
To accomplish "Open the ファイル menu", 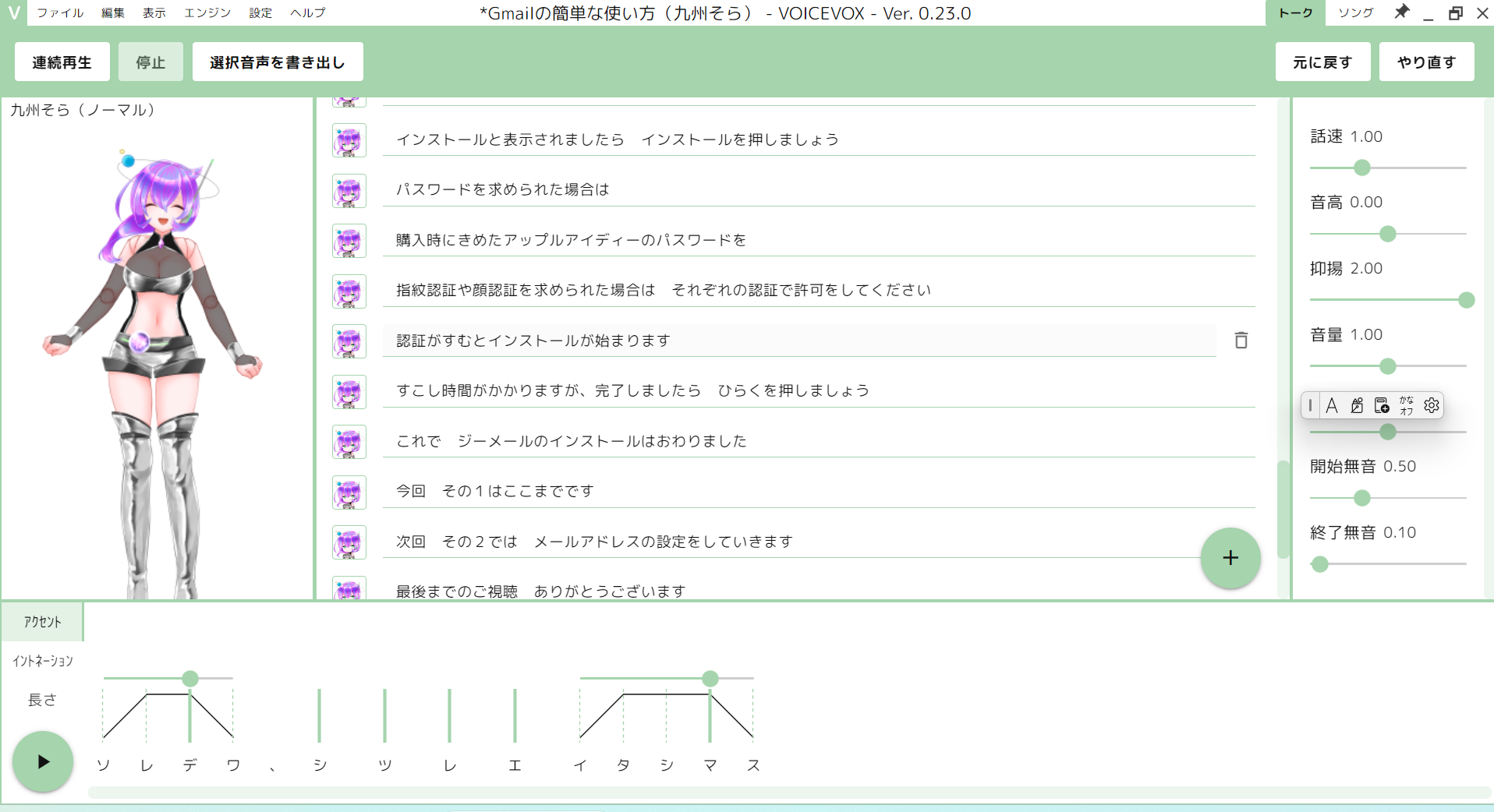I will 61,12.
